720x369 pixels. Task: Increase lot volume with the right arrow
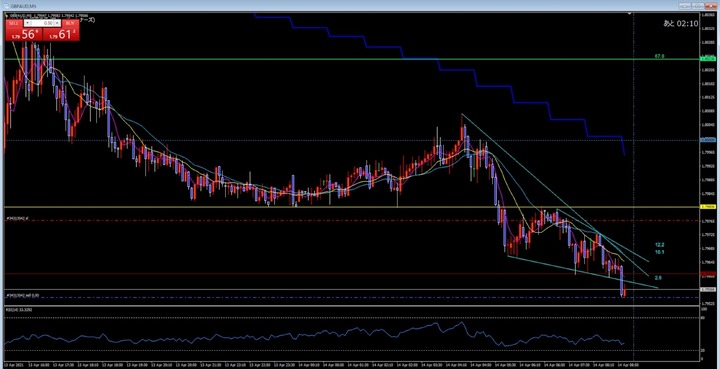tap(58, 22)
